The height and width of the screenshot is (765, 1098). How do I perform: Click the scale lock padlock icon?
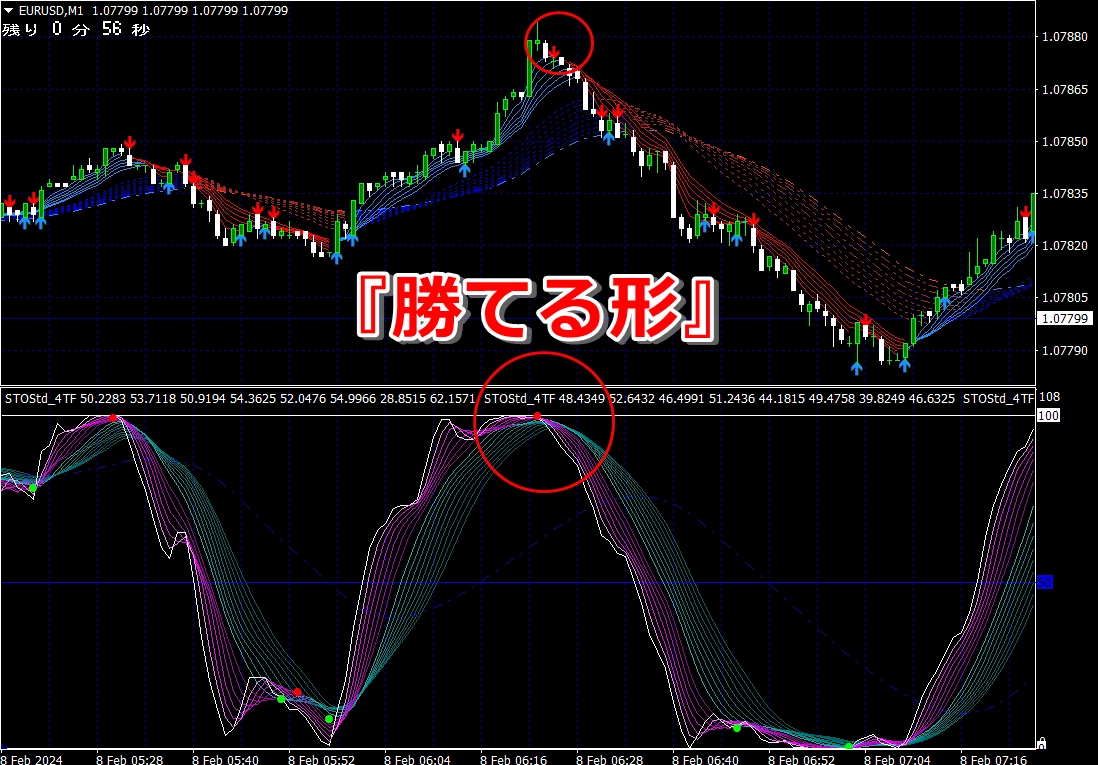1041,743
